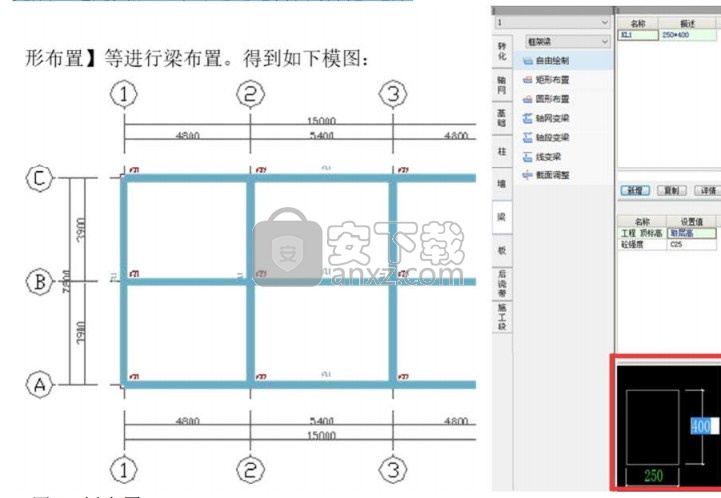Switch to the 后浇带 side tab
721x498 pixels.
tap(502, 283)
